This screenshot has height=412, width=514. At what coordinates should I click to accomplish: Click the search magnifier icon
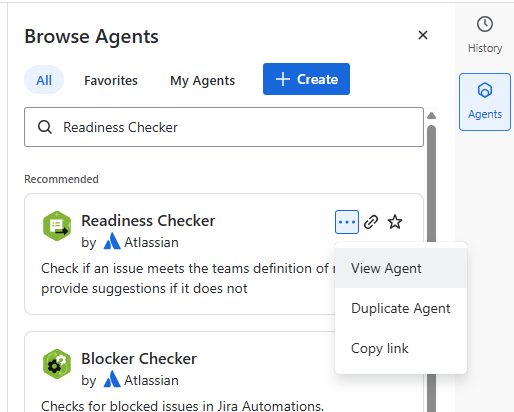tap(45, 127)
